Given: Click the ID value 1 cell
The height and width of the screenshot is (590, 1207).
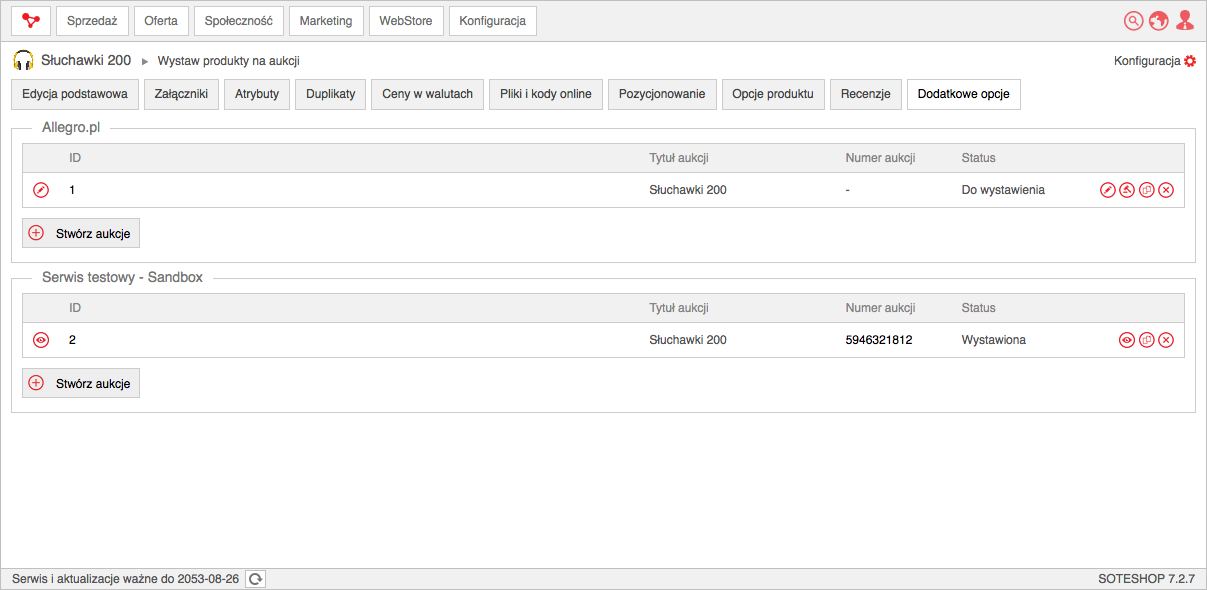Looking at the screenshot, I should coord(72,190).
